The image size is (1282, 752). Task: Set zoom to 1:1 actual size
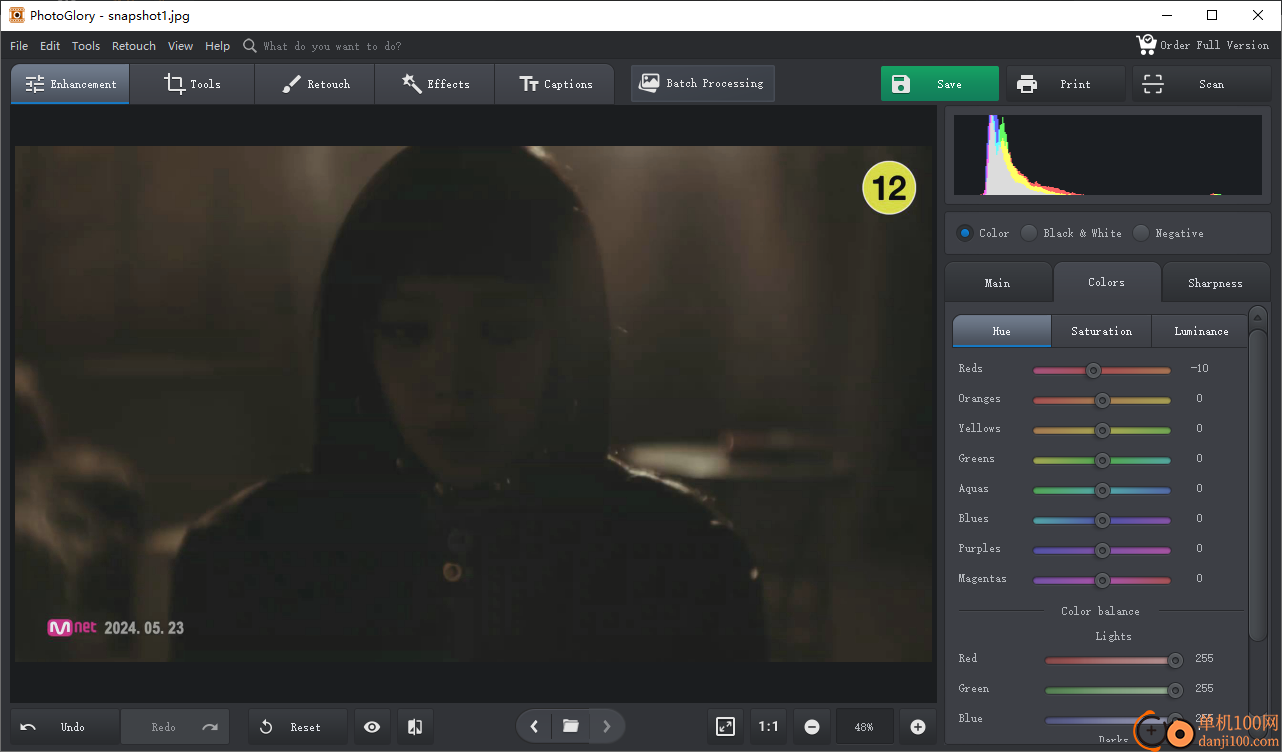pyautogui.click(x=769, y=727)
